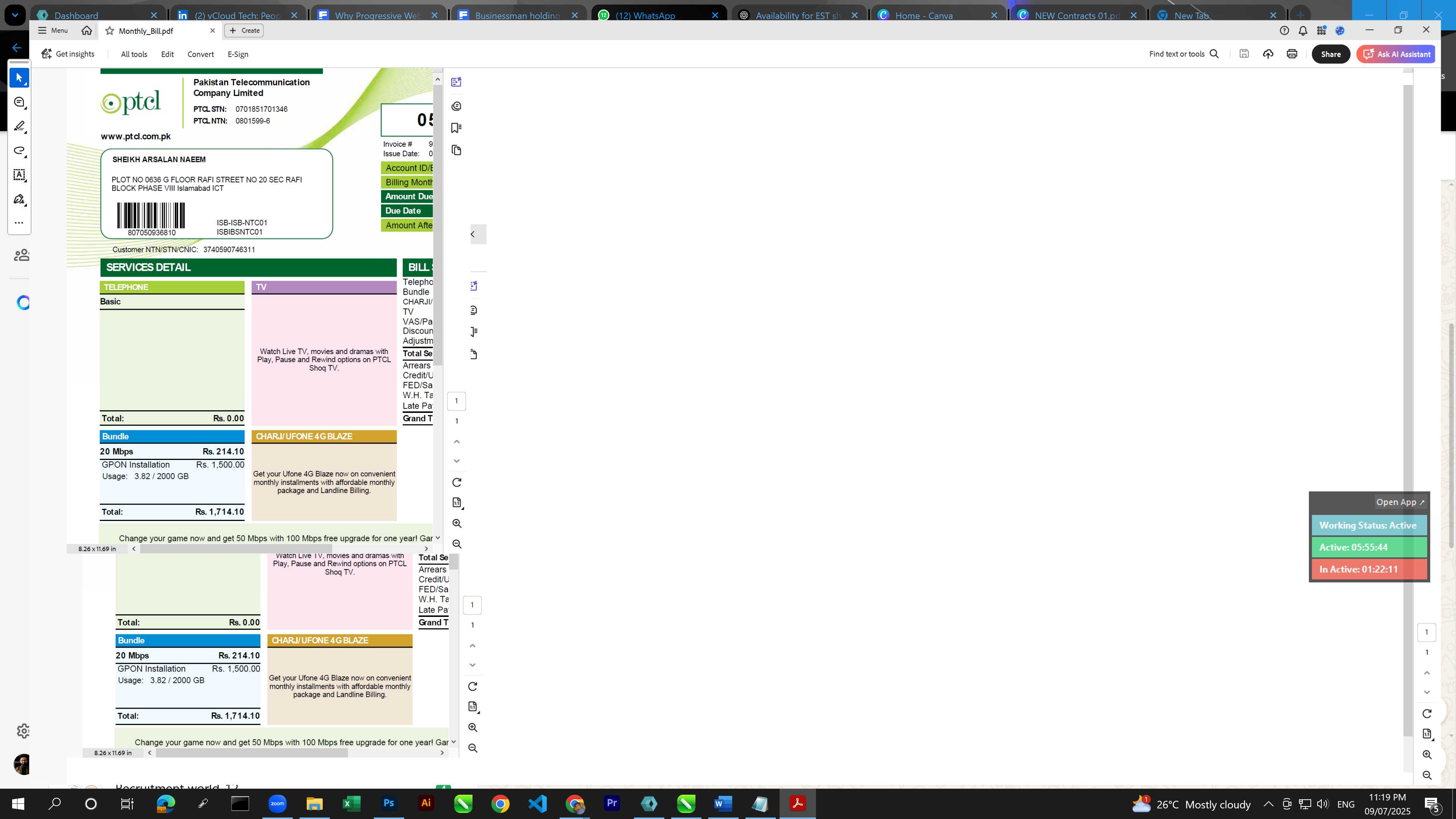Click the user avatar at bottom left

22,765
